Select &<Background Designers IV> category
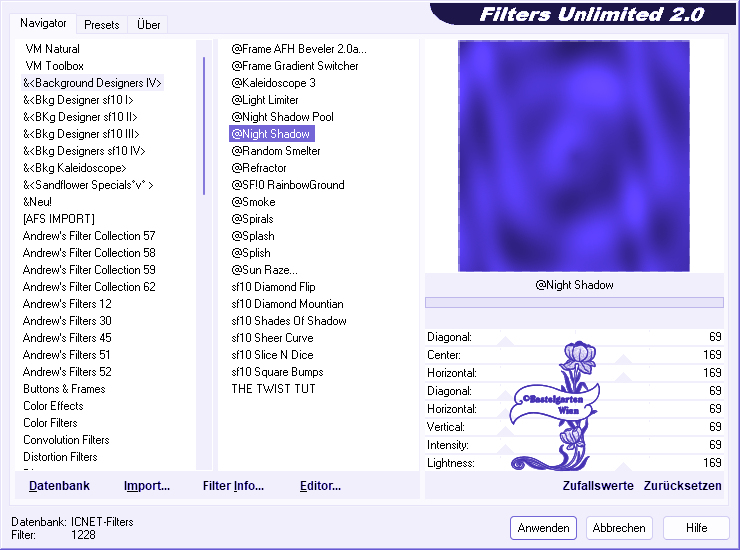Viewport: 740px width, 550px height. [92, 83]
